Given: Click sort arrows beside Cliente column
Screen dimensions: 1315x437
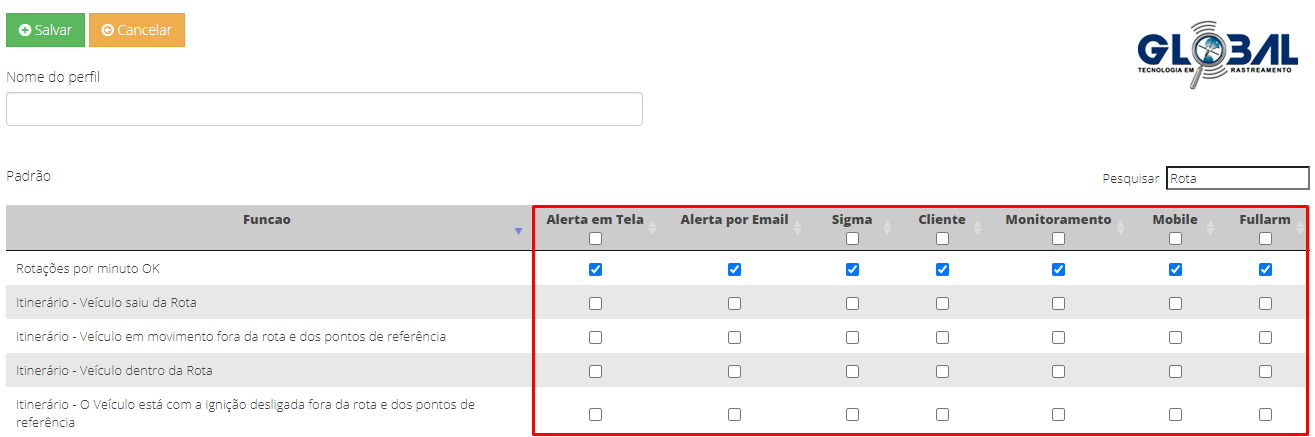Looking at the screenshot, I should [x=977, y=228].
